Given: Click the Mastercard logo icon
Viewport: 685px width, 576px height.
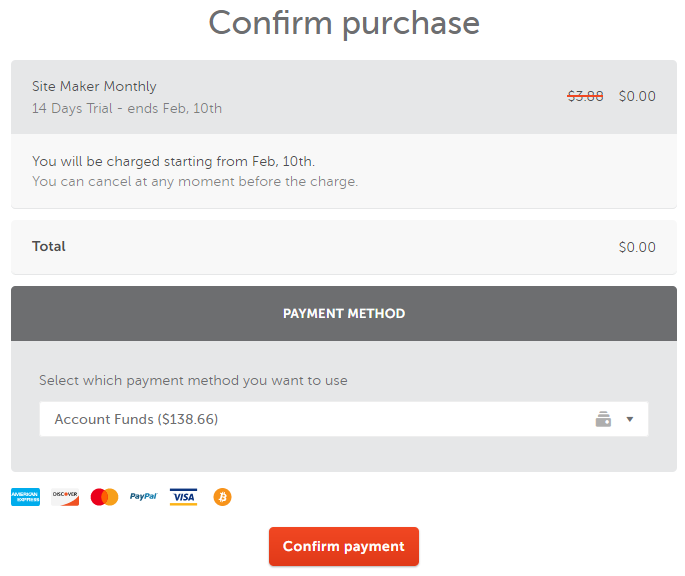Looking at the screenshot, I should tap(104, 497).
